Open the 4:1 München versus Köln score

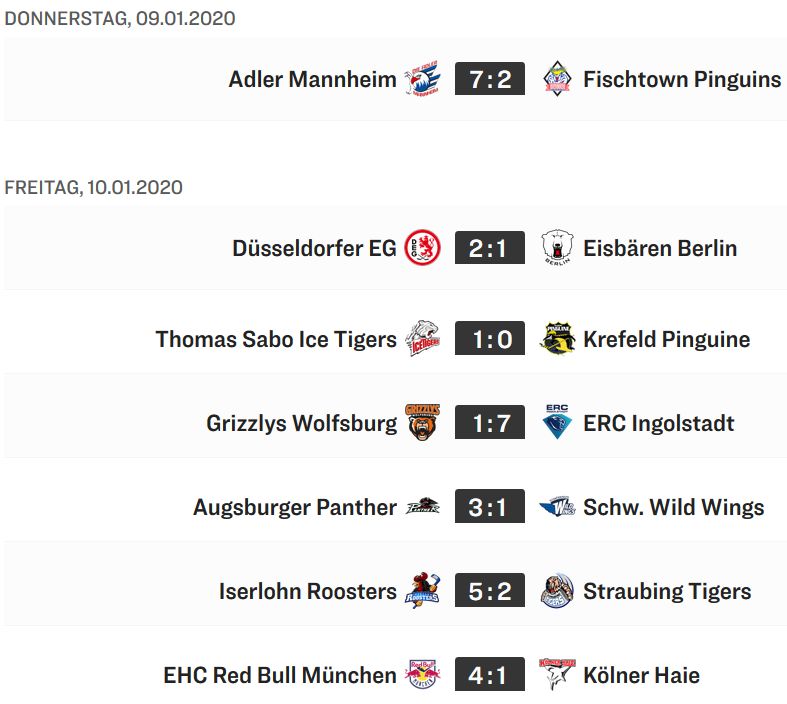pos(490,674)
